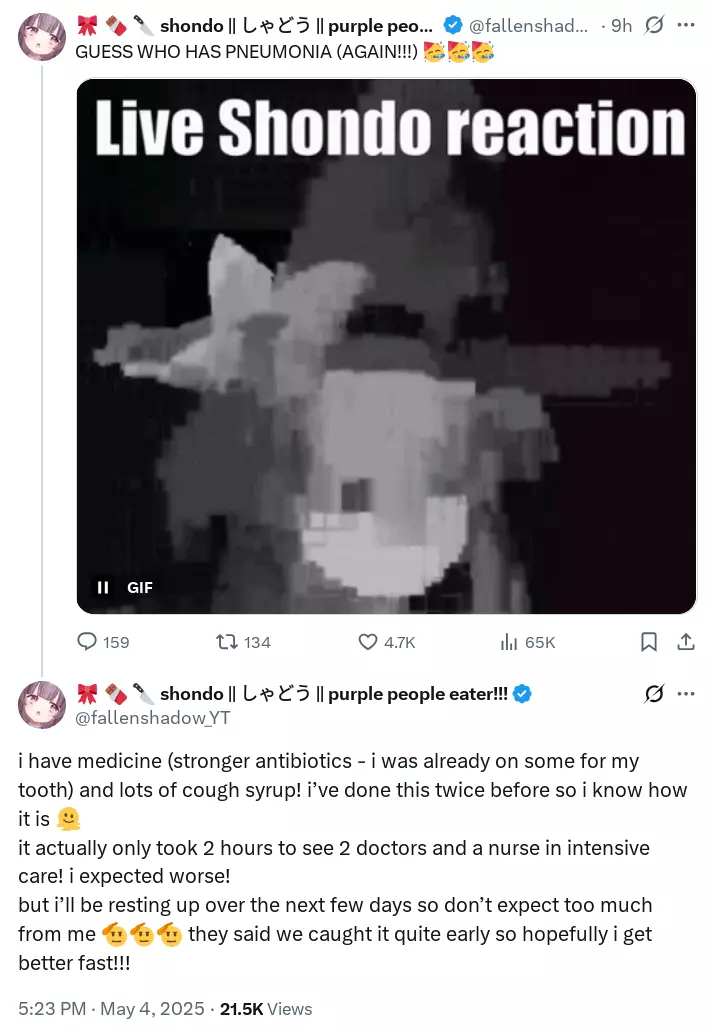The width and height of the screenshot is (714, 1030).
Task: Repost the pneumonia tweet with 134 reposts
Action: pyautogui.click(x=243, y=642)
